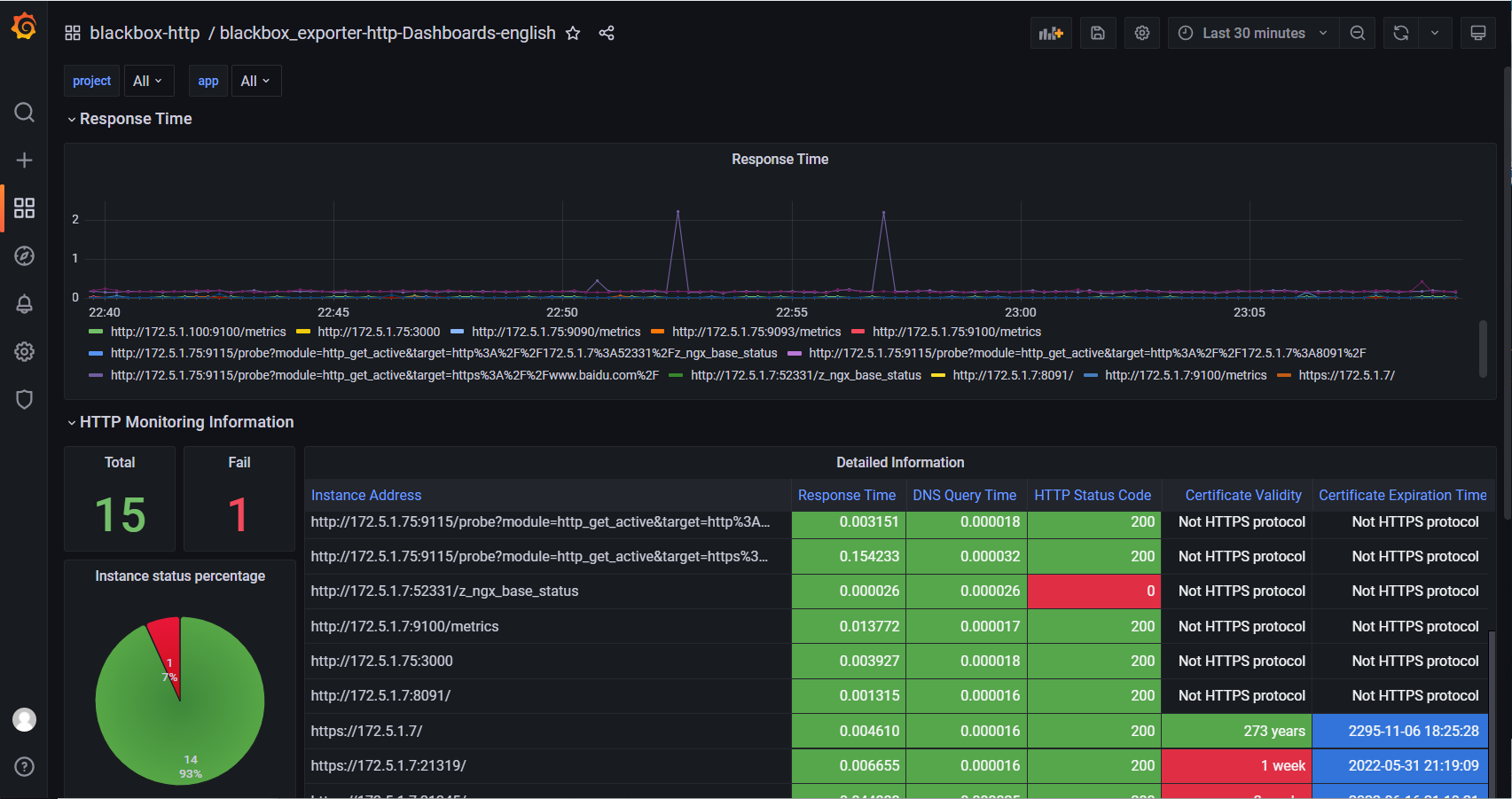Open Alerting bell in sidebar
1512x799 pixels.
coord(24,304)
